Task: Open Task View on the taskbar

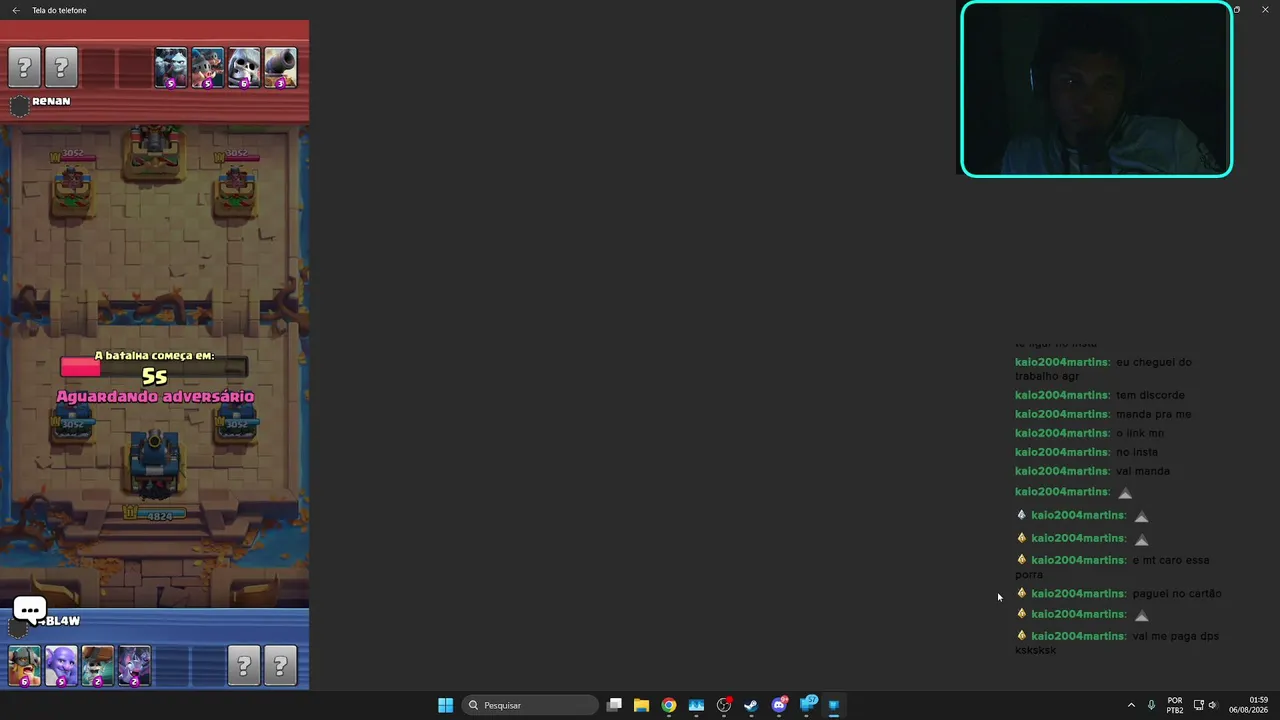Action: click(614, 705)
